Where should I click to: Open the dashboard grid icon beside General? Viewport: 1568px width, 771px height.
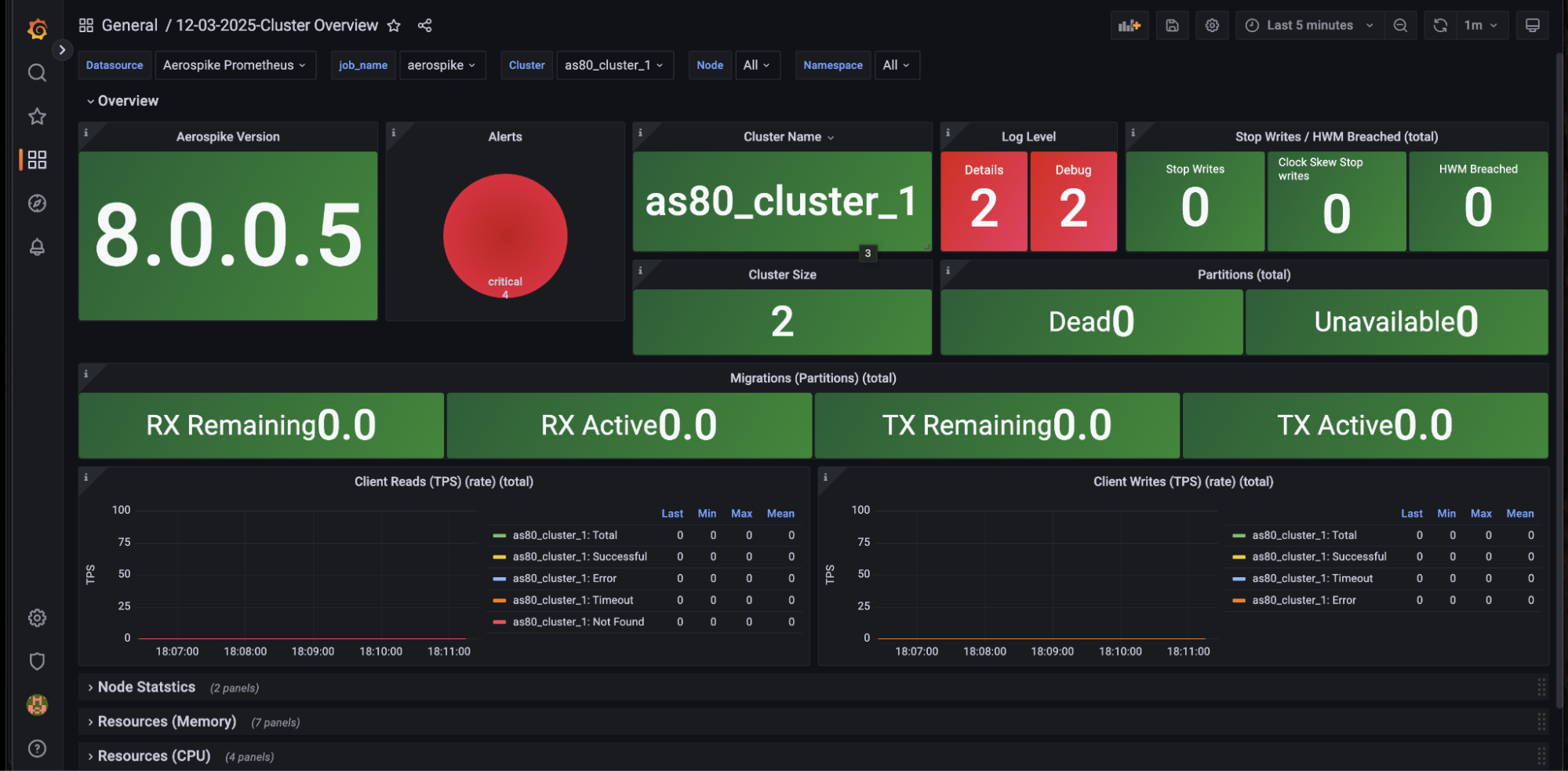pos(86,26)
